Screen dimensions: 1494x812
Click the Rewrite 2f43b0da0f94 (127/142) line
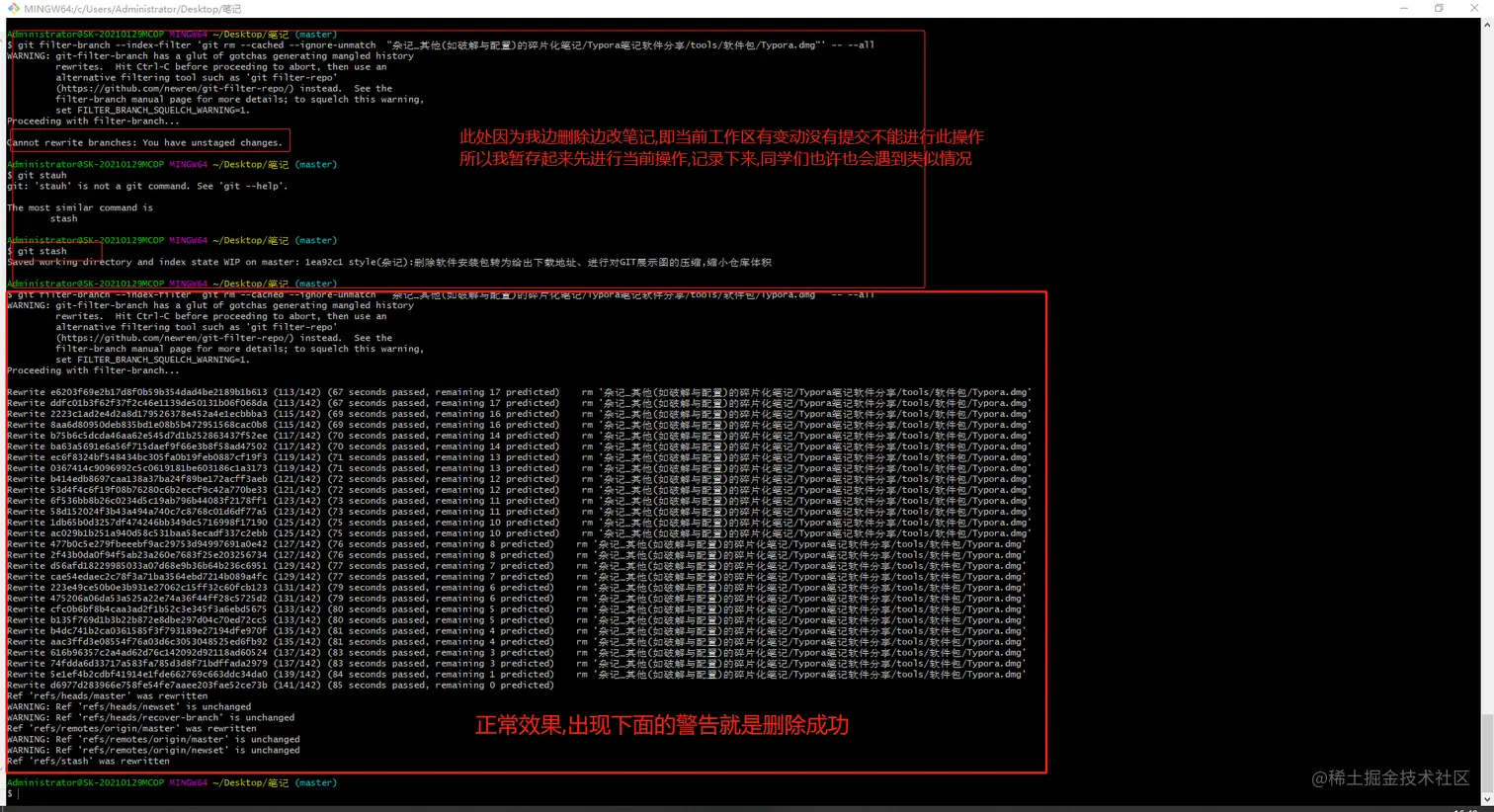click(x=517, y=555)
